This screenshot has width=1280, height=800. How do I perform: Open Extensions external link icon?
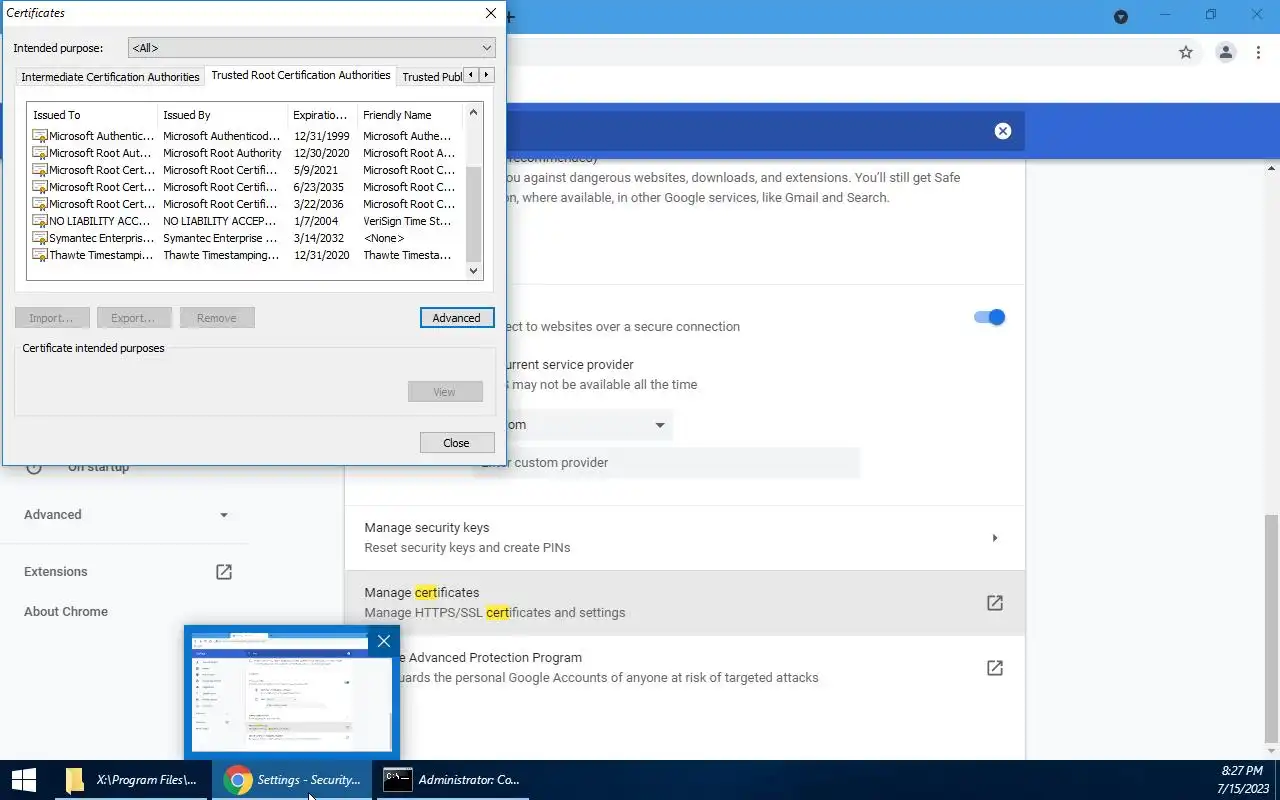tap(224, 572)
